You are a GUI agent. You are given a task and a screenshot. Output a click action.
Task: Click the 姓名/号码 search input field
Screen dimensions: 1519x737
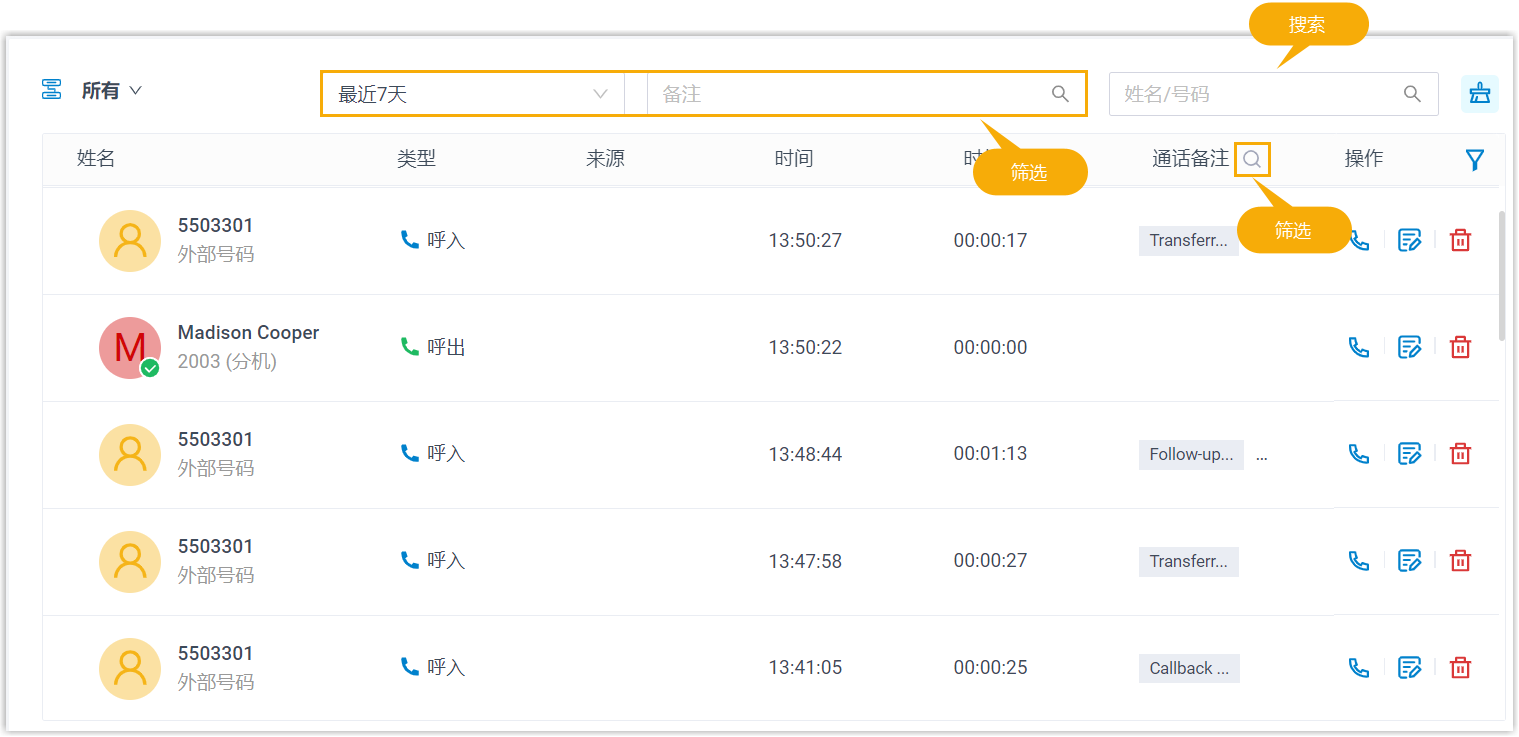[1255, 94]
